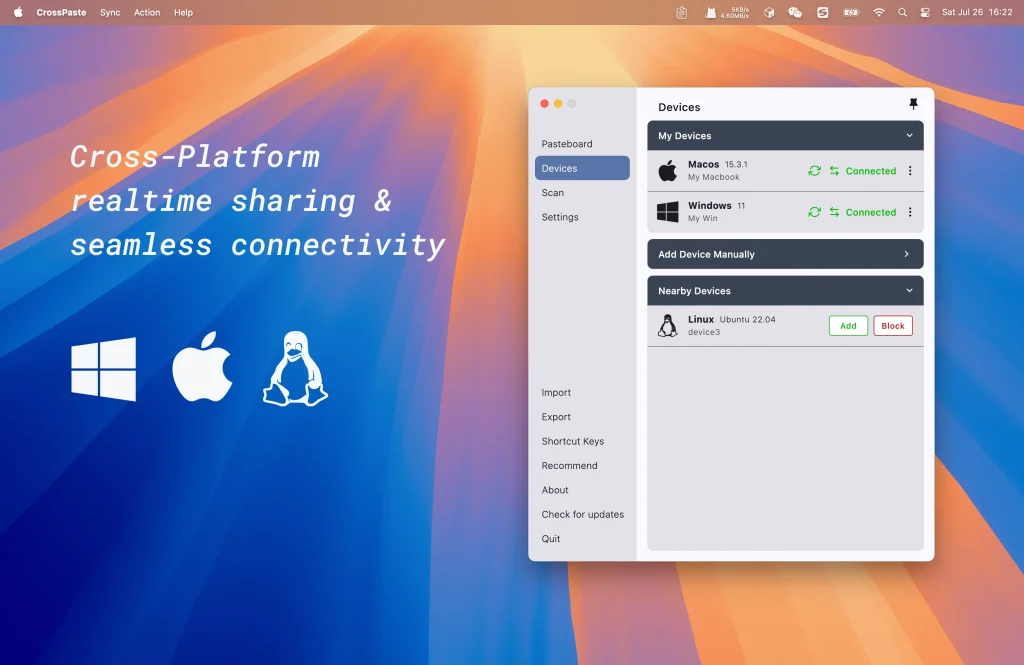
Task: Click the sync arrows icon for Windows device
Action: 834,212
